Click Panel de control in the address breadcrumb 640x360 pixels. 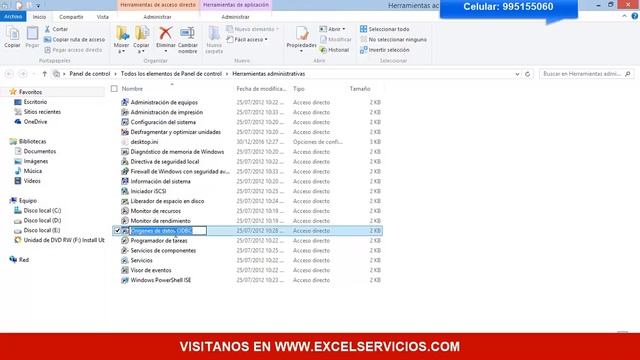click(x=90, y=74)
